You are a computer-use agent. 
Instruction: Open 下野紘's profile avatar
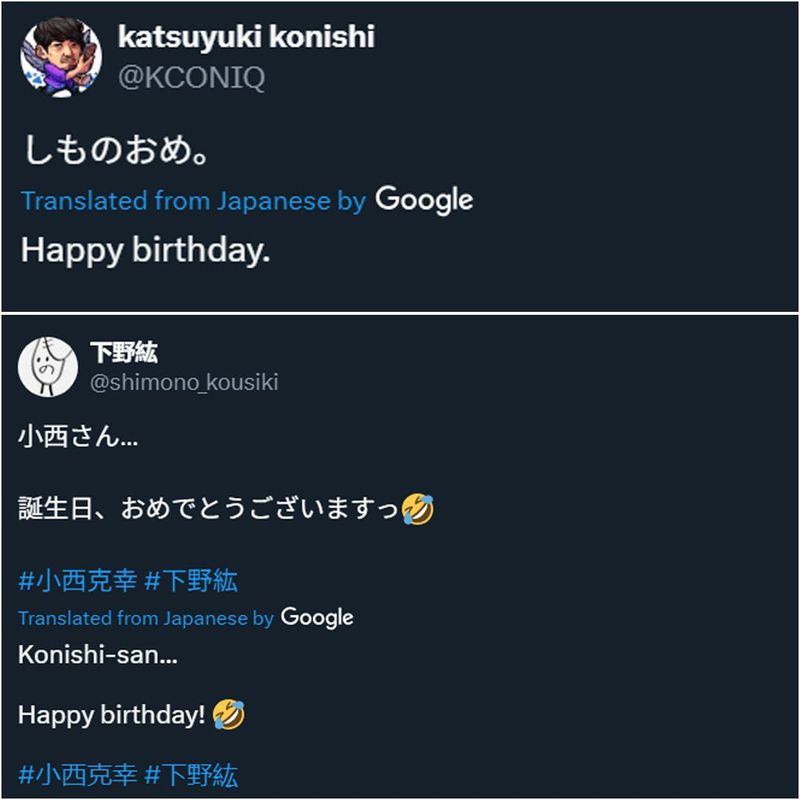[x=48, y=366]
